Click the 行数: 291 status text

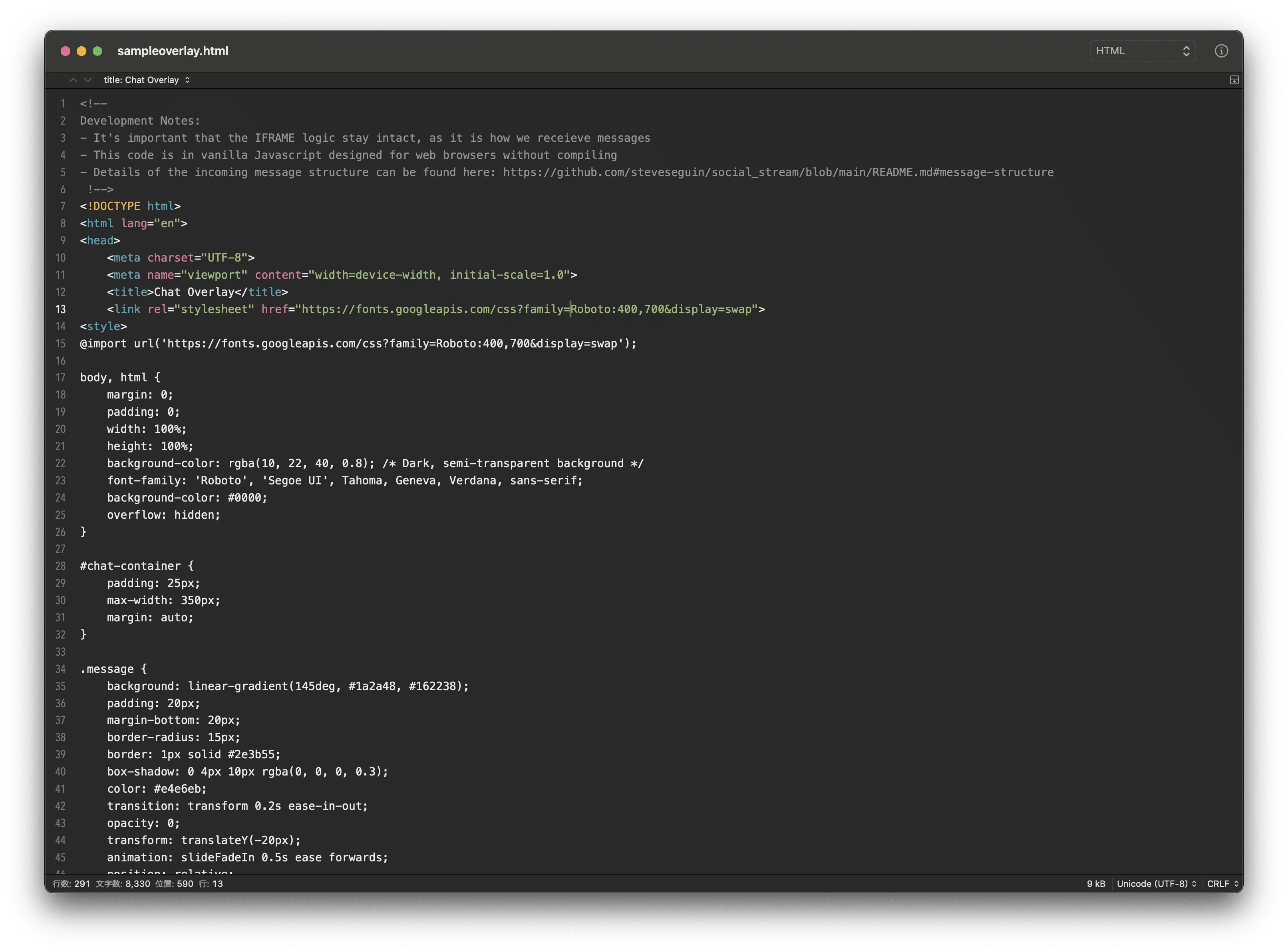[x=72, y=883]
